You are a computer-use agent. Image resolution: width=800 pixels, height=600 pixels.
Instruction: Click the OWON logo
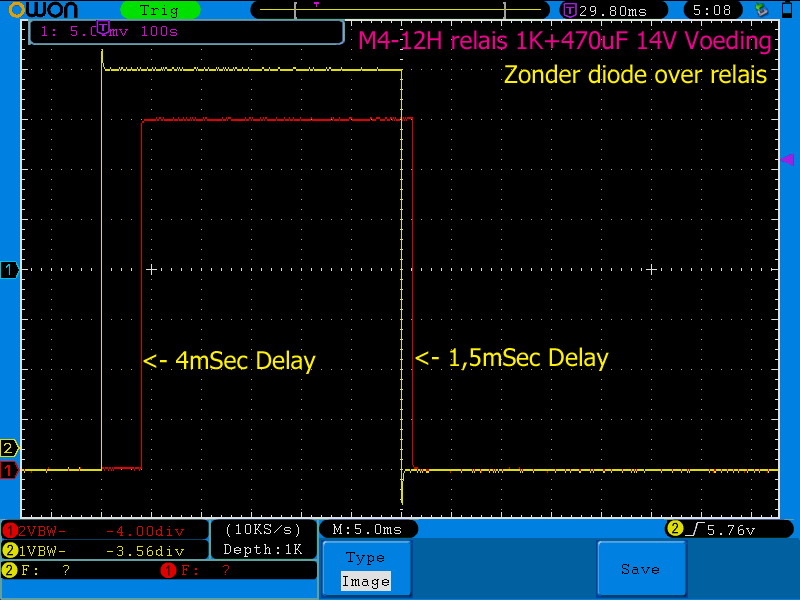(43, 9)
